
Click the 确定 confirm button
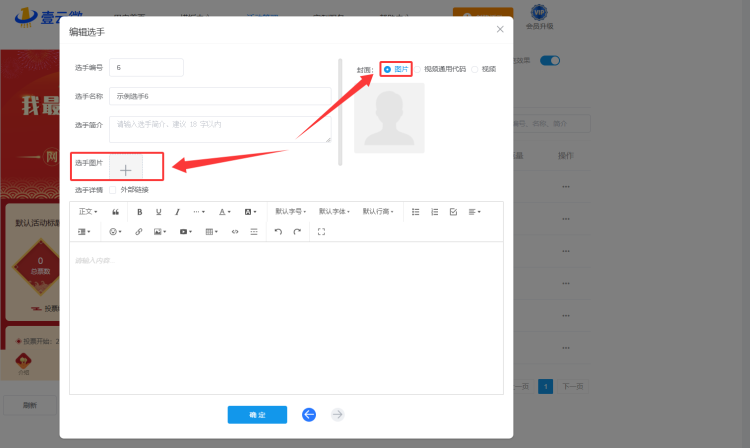[x=257, y=414]
